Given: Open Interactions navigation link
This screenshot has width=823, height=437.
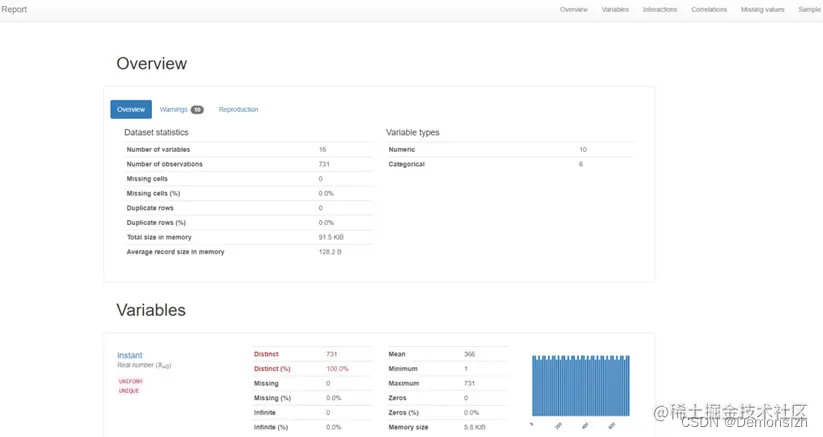Looking at the screenshot, I should click(x=660, y=9).
